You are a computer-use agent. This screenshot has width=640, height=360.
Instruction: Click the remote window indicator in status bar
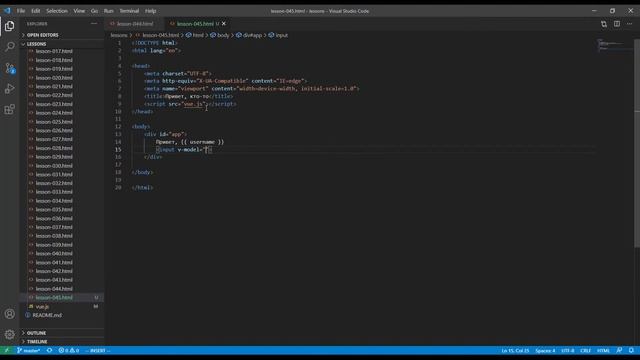tap(6, 351)
